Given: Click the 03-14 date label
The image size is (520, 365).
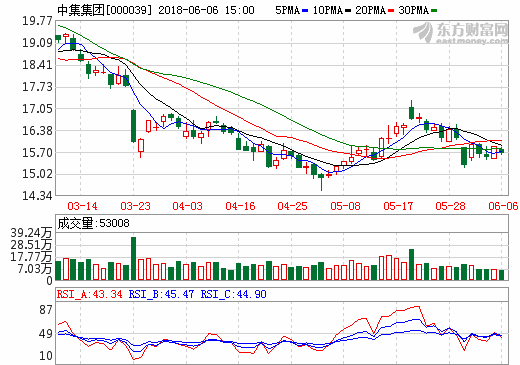Looking at the screenshot, I should click(x=82, y=206).
